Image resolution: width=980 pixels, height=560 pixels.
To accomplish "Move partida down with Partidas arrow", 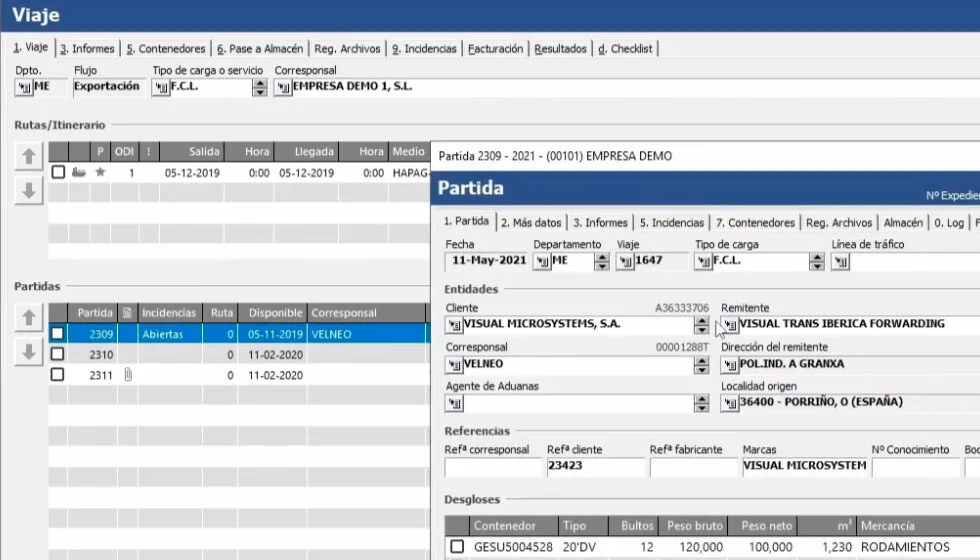I will [x=29, y=352].
